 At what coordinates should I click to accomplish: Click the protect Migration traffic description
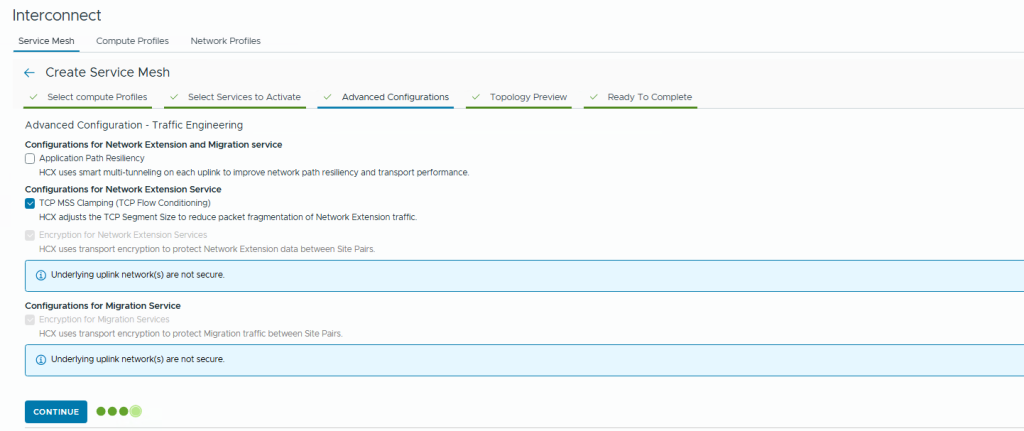coord(191,334)
